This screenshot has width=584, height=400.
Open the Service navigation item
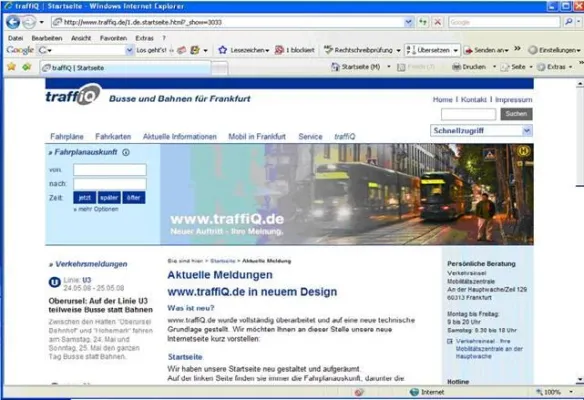point(310,137)
